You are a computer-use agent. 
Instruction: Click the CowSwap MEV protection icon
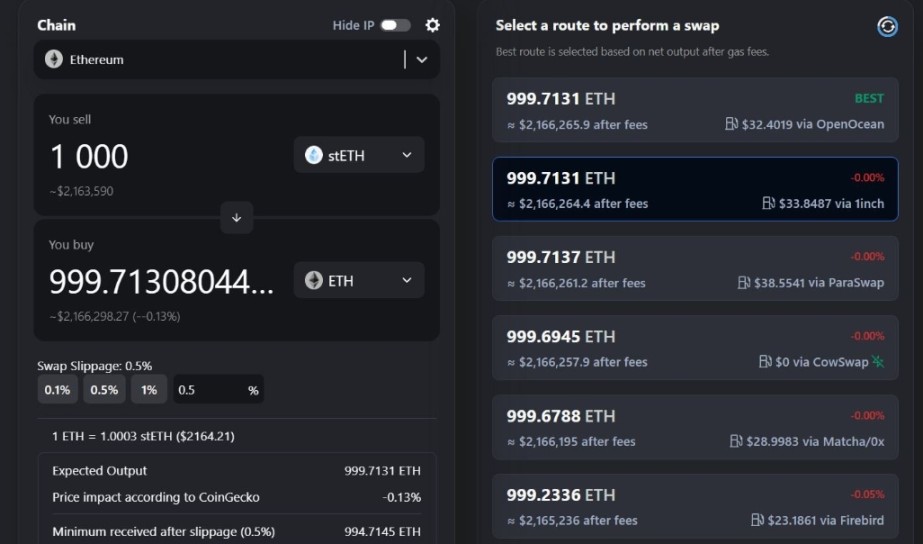tap(878, 362)
